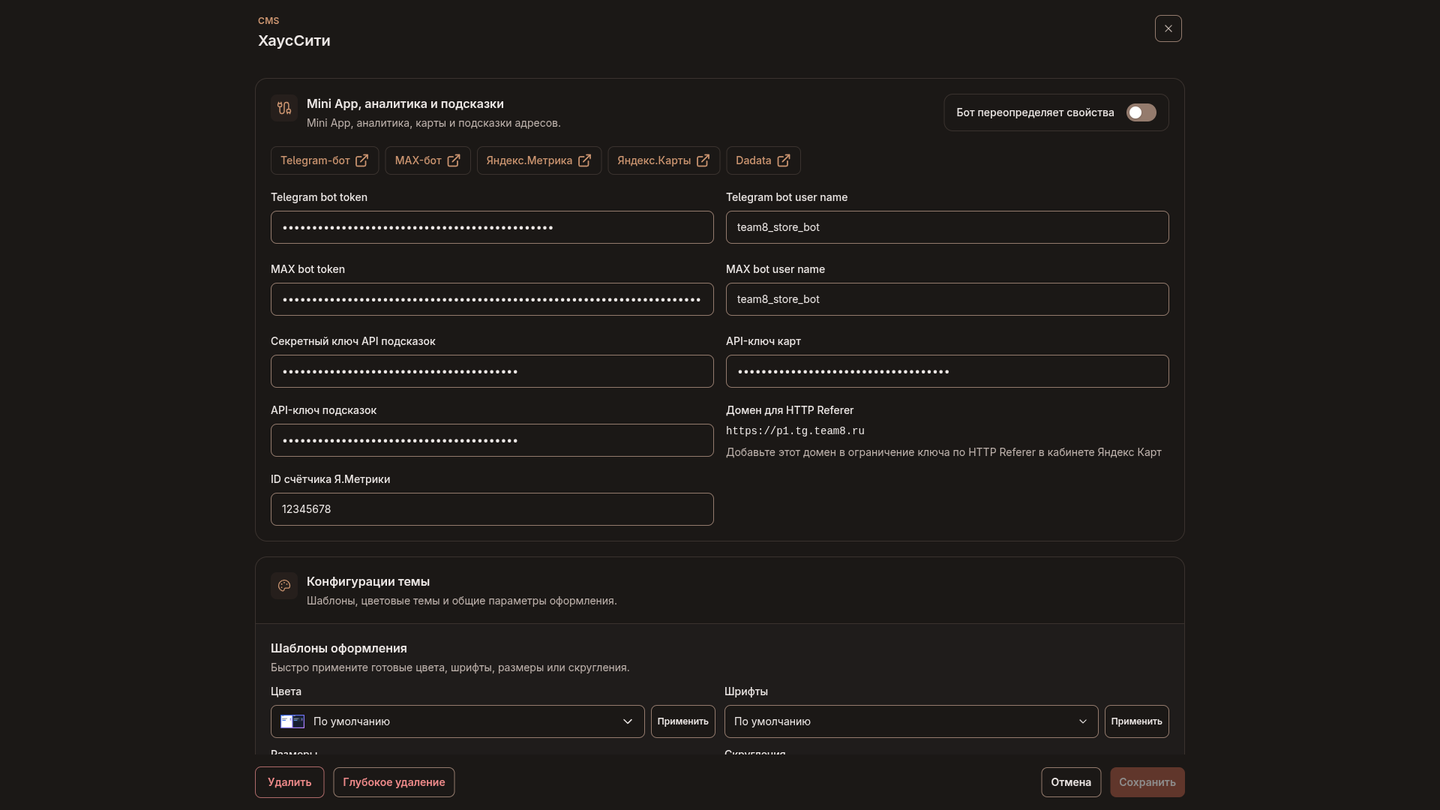This screenshot has height=810, width=1440.
Task: Apply the selected Цвета template
Action: [683, 721]
